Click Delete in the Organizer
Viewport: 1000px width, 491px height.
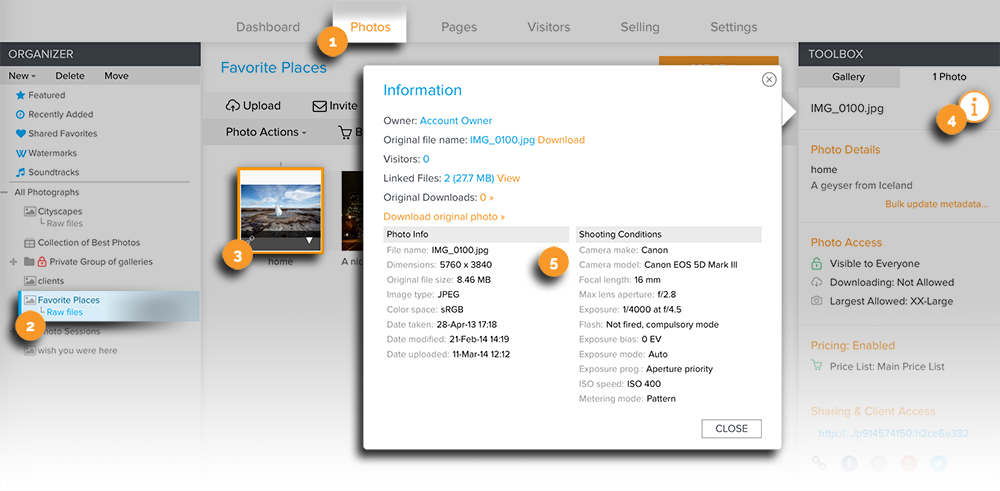(x=70, y=76)
